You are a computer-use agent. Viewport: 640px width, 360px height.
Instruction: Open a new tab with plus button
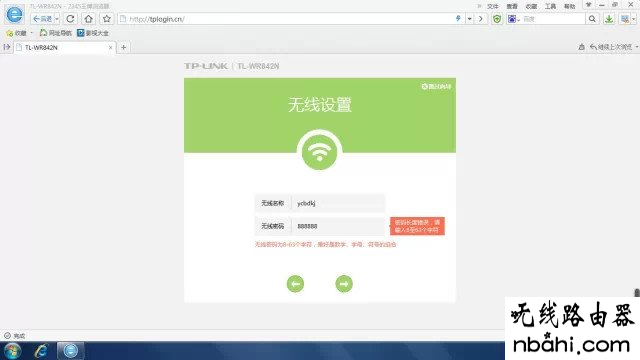[123, 47]
